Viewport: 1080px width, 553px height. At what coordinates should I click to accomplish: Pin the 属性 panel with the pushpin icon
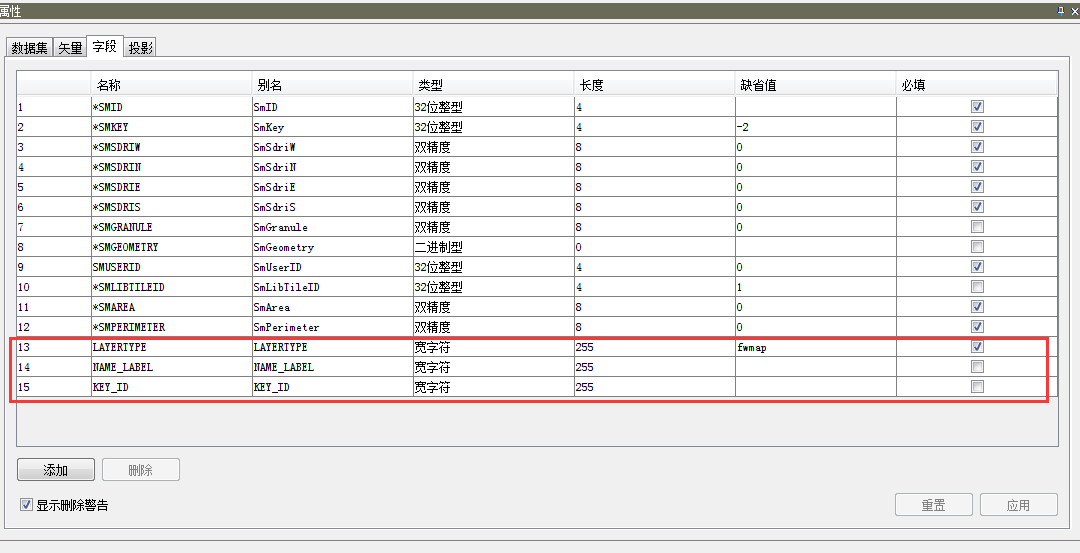pos(1060,10)
